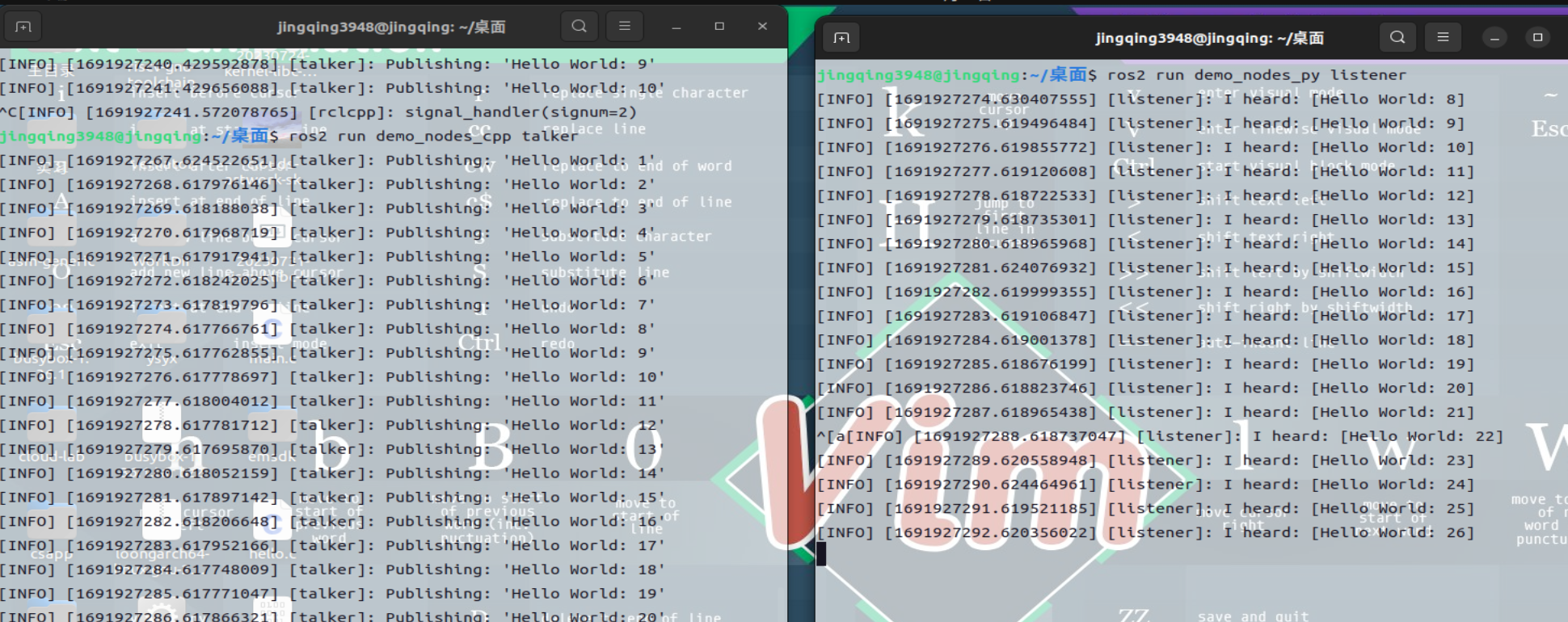This screenshot has width=1568, height=622.
Task: Click listener line I heard Hello World: 22
Action: pyautogui.click(x=1160, y=436)
